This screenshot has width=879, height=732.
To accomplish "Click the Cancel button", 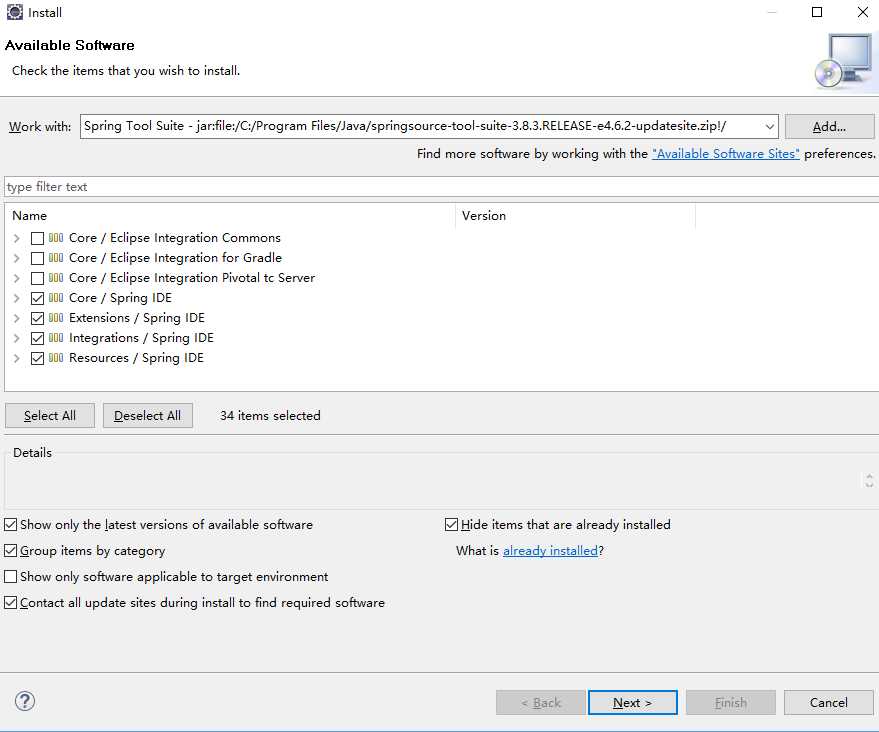I will (x=829, y=702).
